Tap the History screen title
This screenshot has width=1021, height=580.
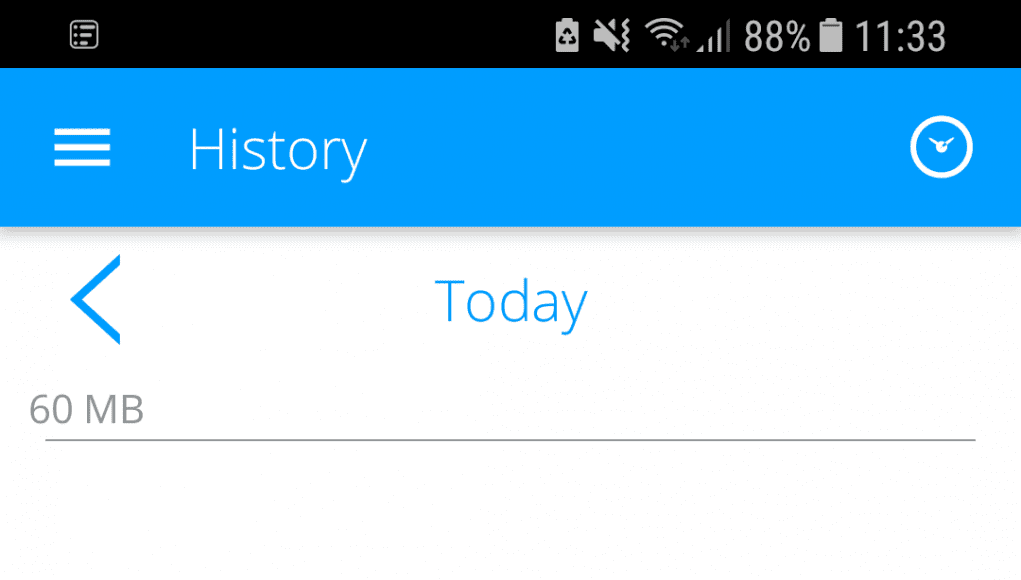[278, 151]
